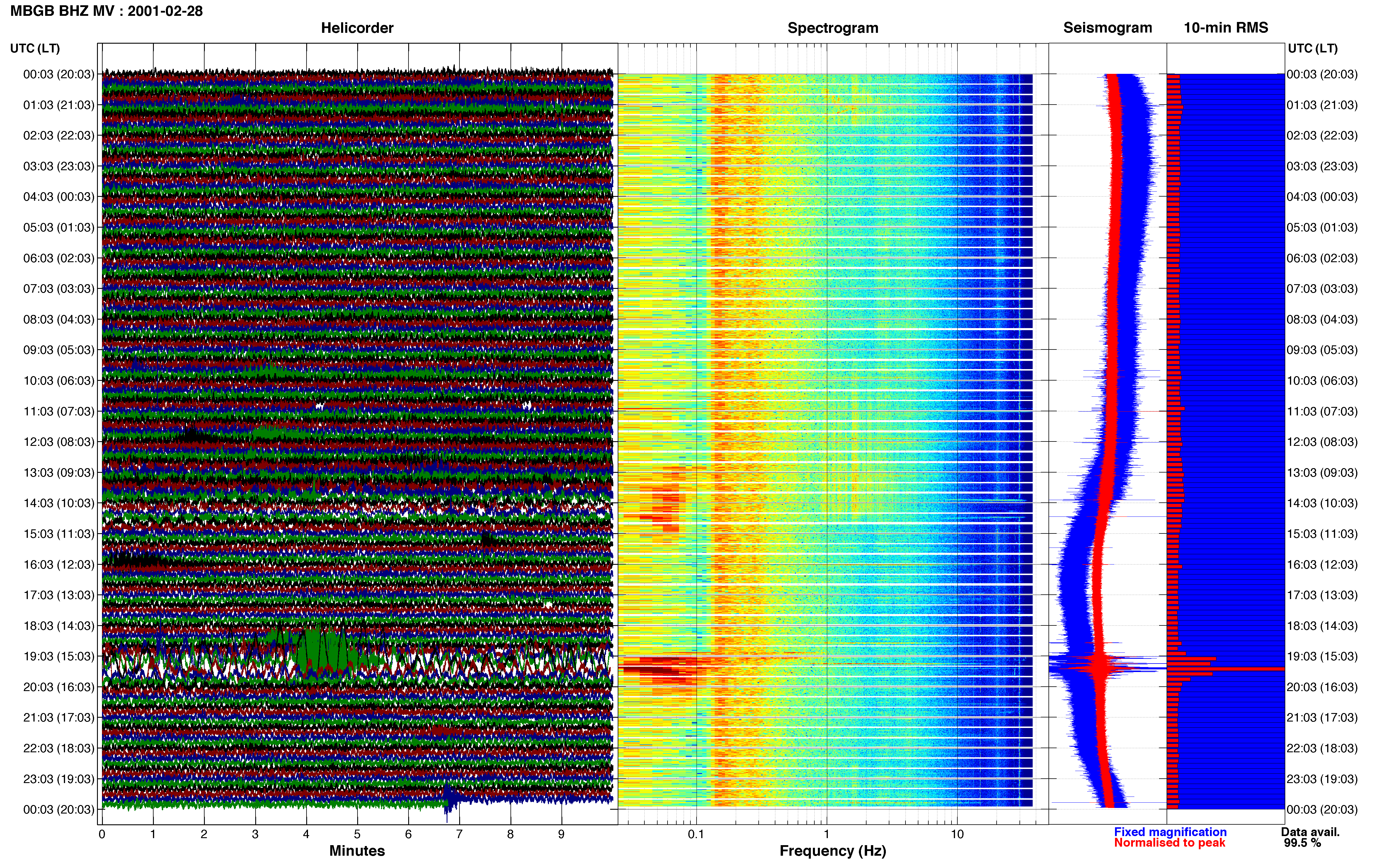Click the 'Frequency (Hz)' x-axis label
The image size is (1389, 868).
[833, 851]
